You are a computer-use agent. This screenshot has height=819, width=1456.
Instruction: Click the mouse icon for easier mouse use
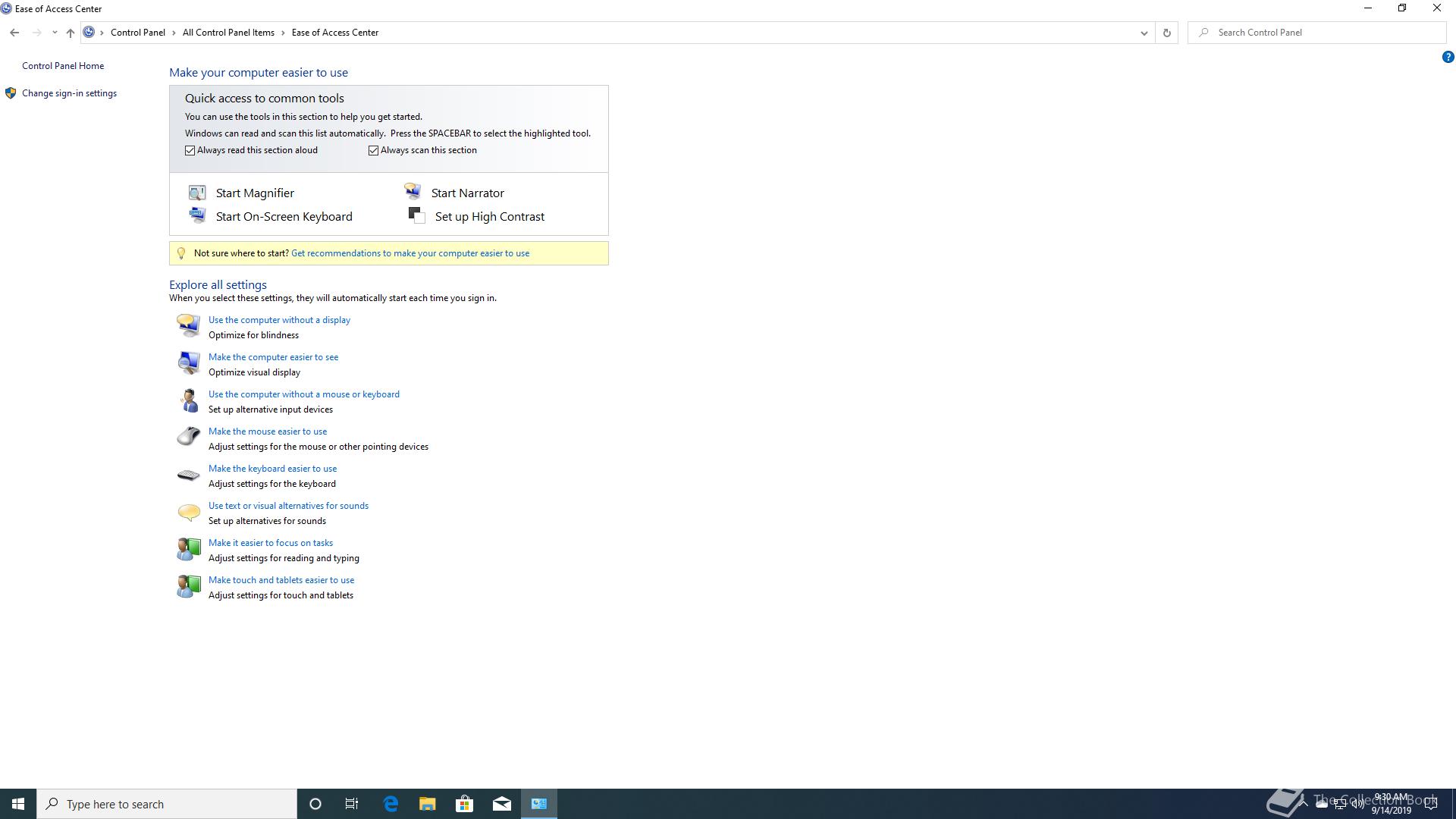pyautogui.click(x=188, y=437)
